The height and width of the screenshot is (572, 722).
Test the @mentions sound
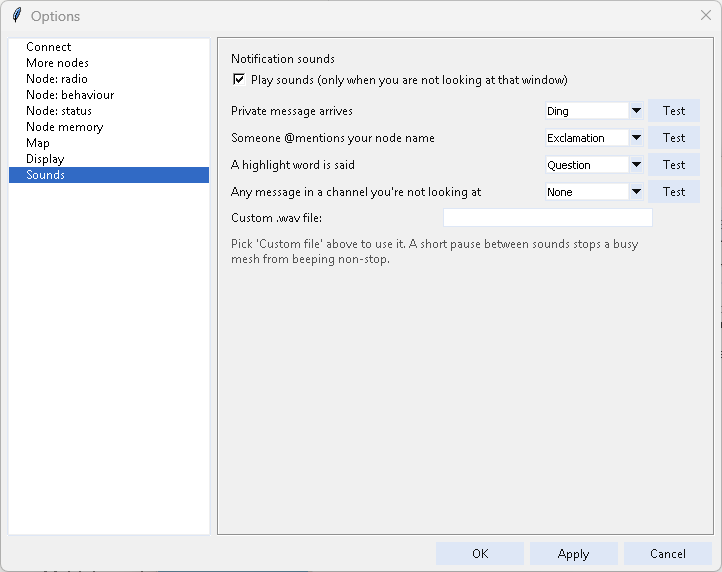(674, 138)
